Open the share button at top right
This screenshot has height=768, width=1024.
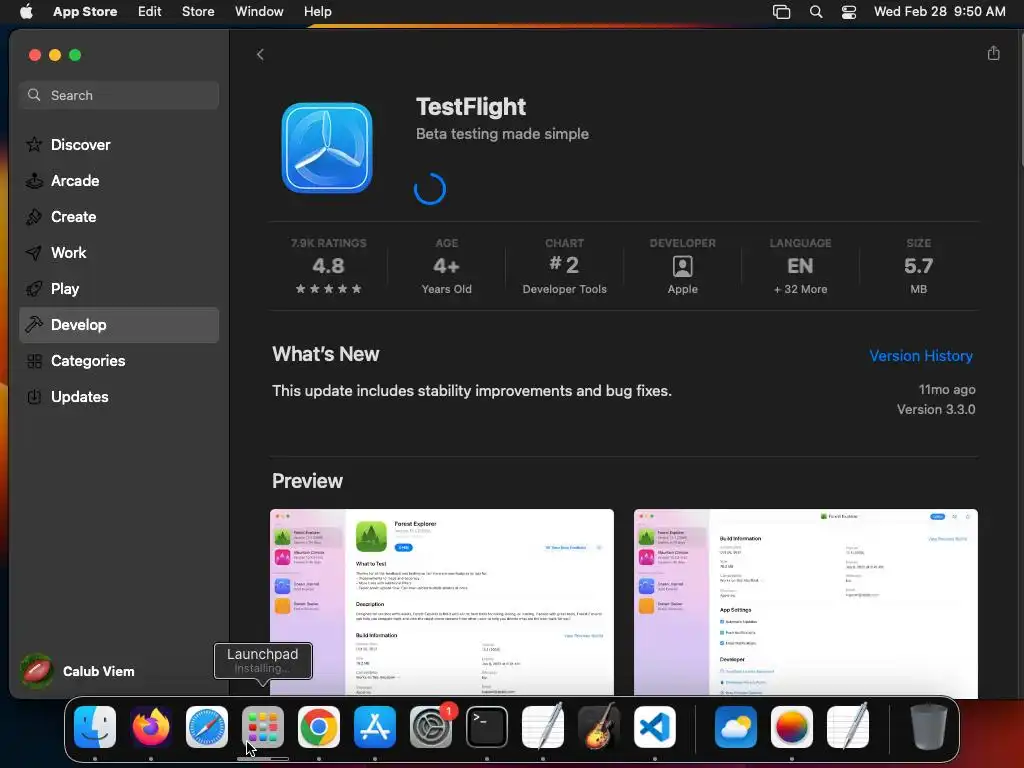point(993,53)
